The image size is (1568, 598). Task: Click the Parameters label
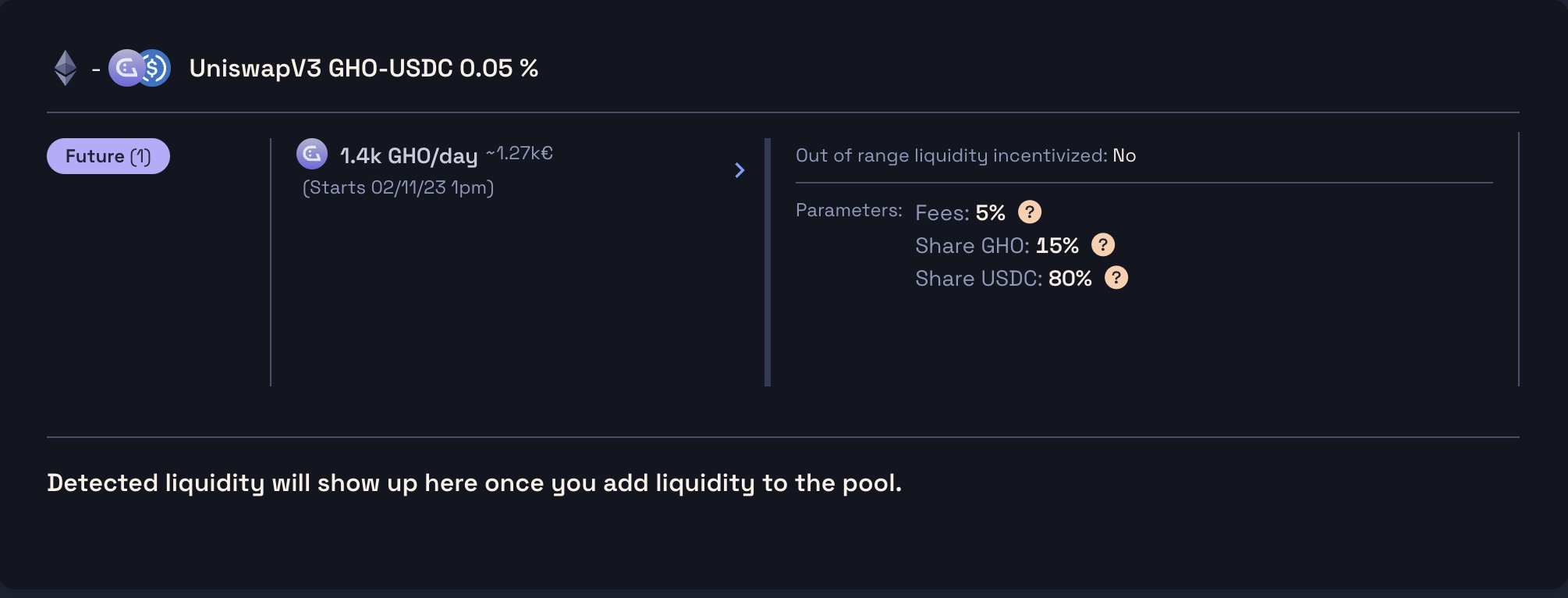[x=848, y=210]
